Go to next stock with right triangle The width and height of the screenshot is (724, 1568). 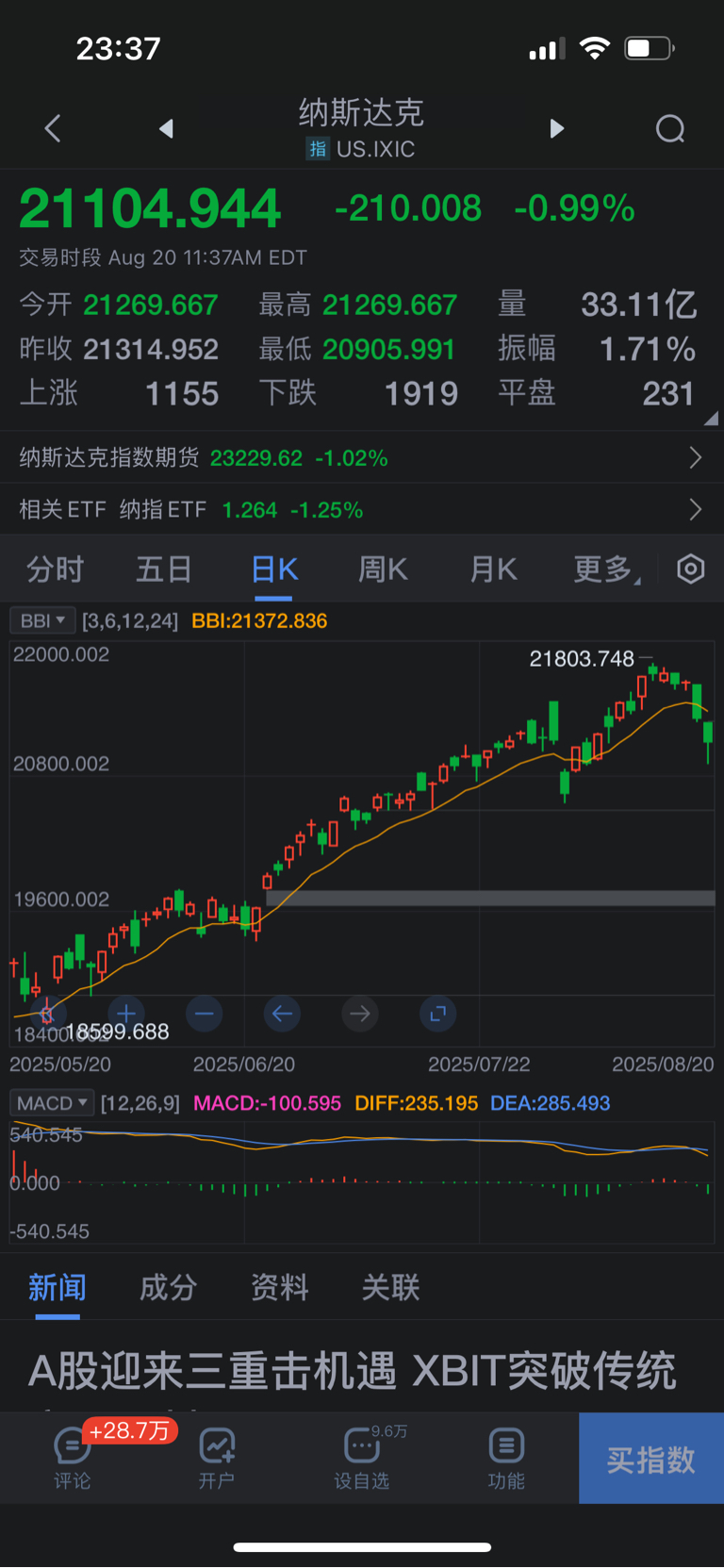(x=557, y=128)
